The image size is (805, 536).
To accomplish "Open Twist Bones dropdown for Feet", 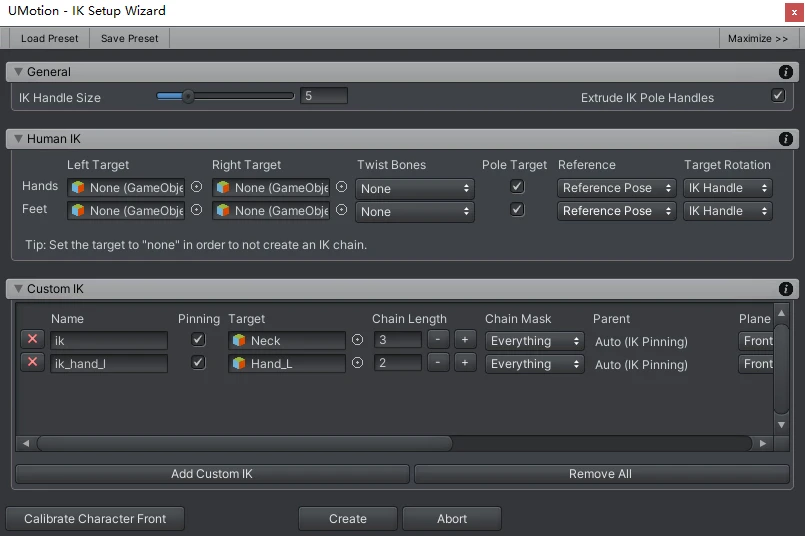I will pos(415,212).
